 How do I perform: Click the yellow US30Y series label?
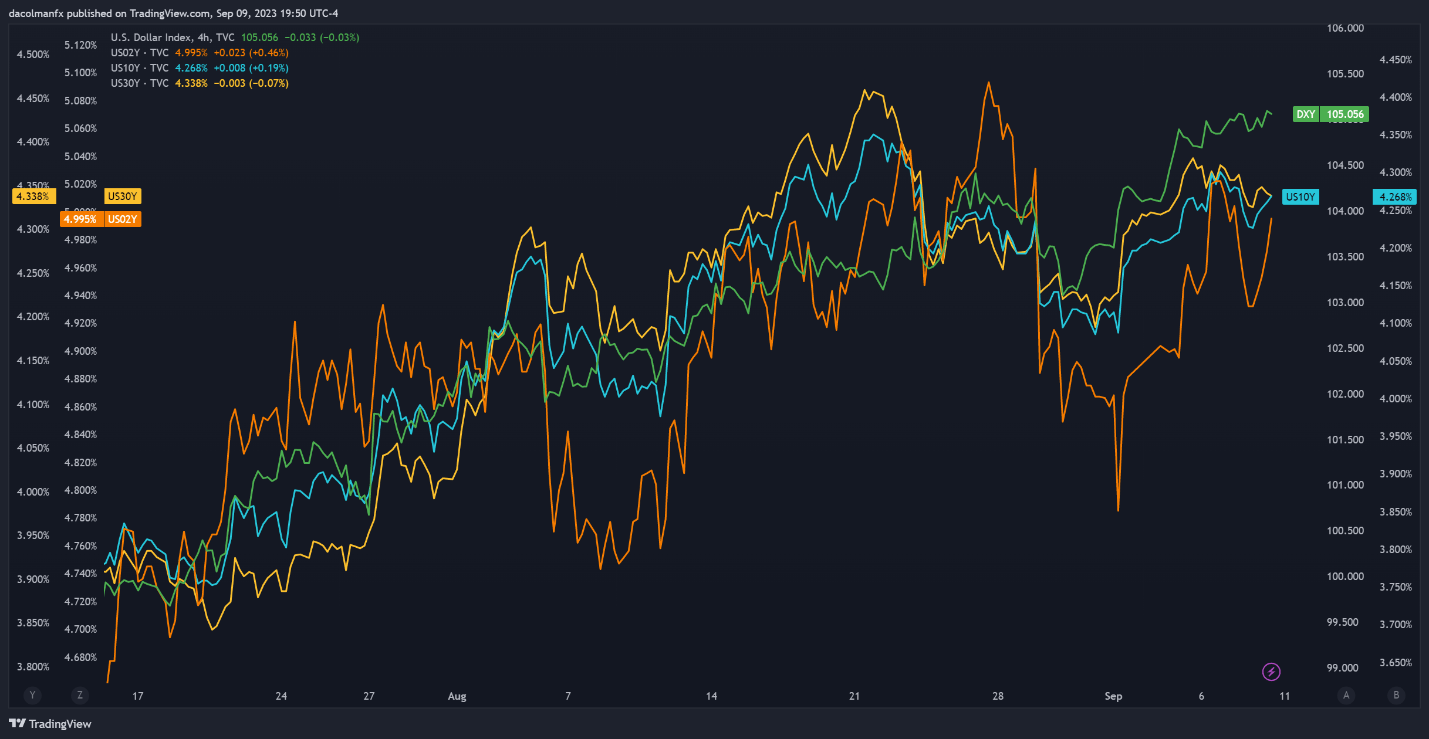point(121,197)
